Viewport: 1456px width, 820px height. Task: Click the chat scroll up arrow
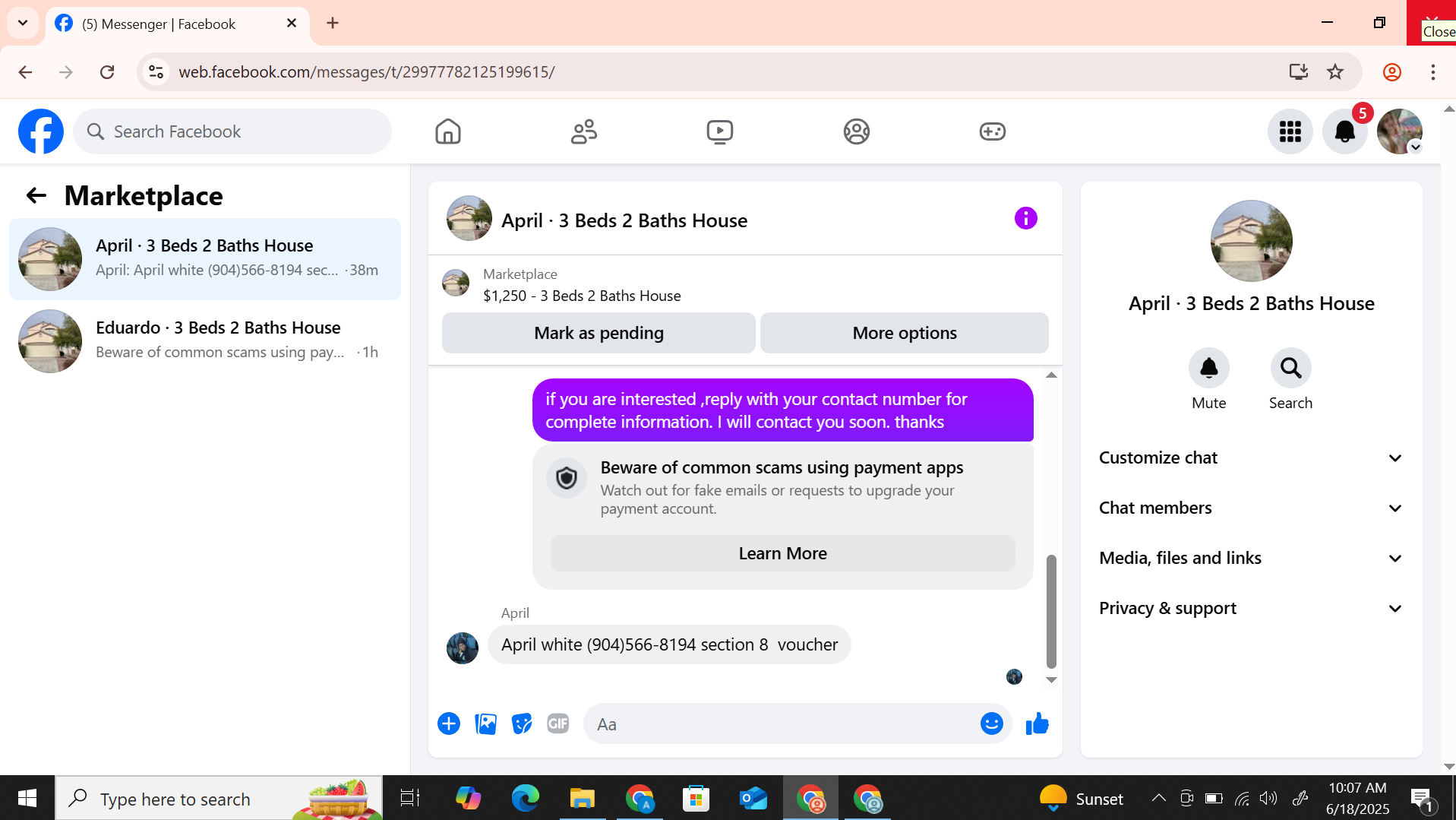1051,375
